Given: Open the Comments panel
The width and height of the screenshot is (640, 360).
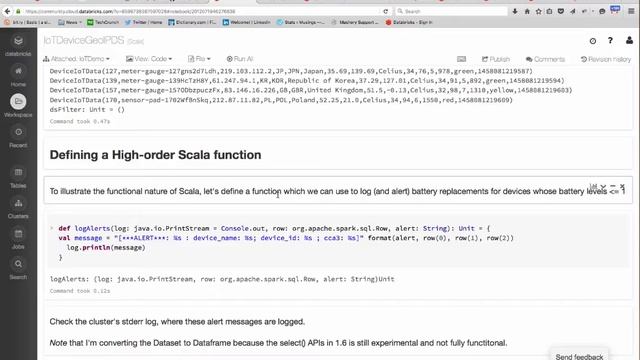Looking at the screenshot, I should tap(545, 59).
